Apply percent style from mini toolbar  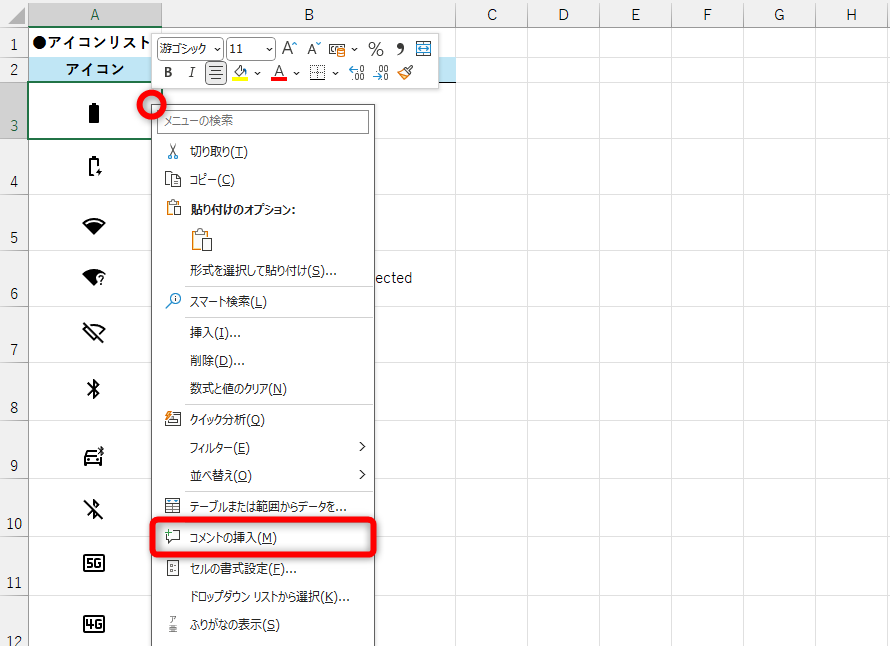tap(375, 49)
